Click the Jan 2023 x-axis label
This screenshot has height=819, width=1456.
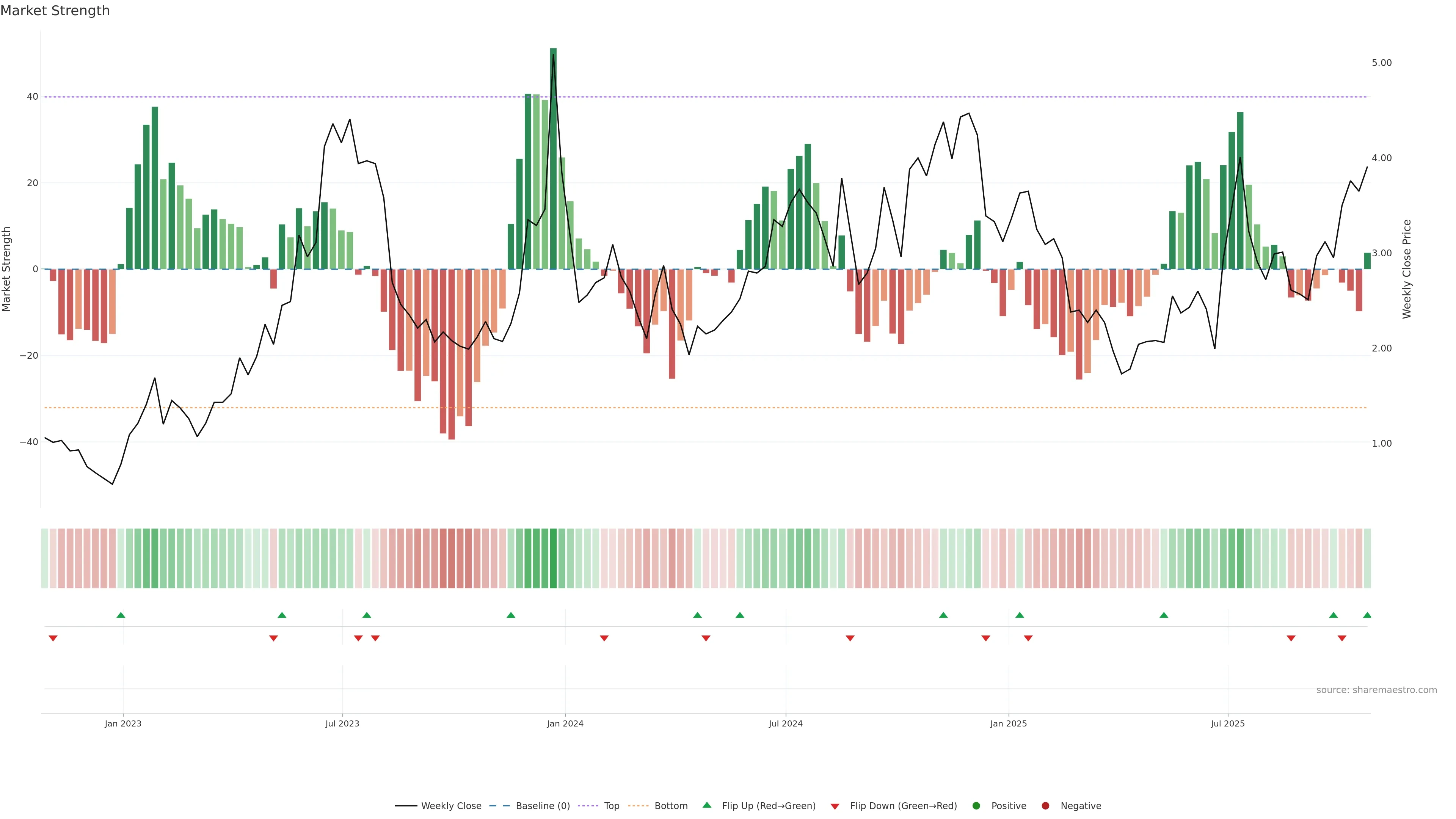pyautogui.click(x=123, y=723)
